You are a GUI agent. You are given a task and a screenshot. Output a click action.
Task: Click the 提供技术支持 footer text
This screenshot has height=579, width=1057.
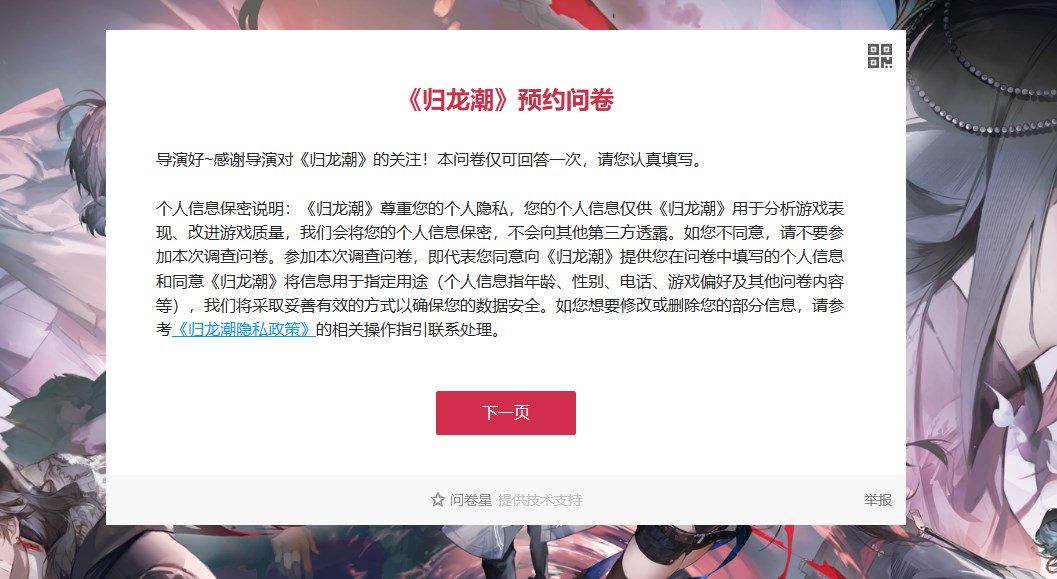540,500
